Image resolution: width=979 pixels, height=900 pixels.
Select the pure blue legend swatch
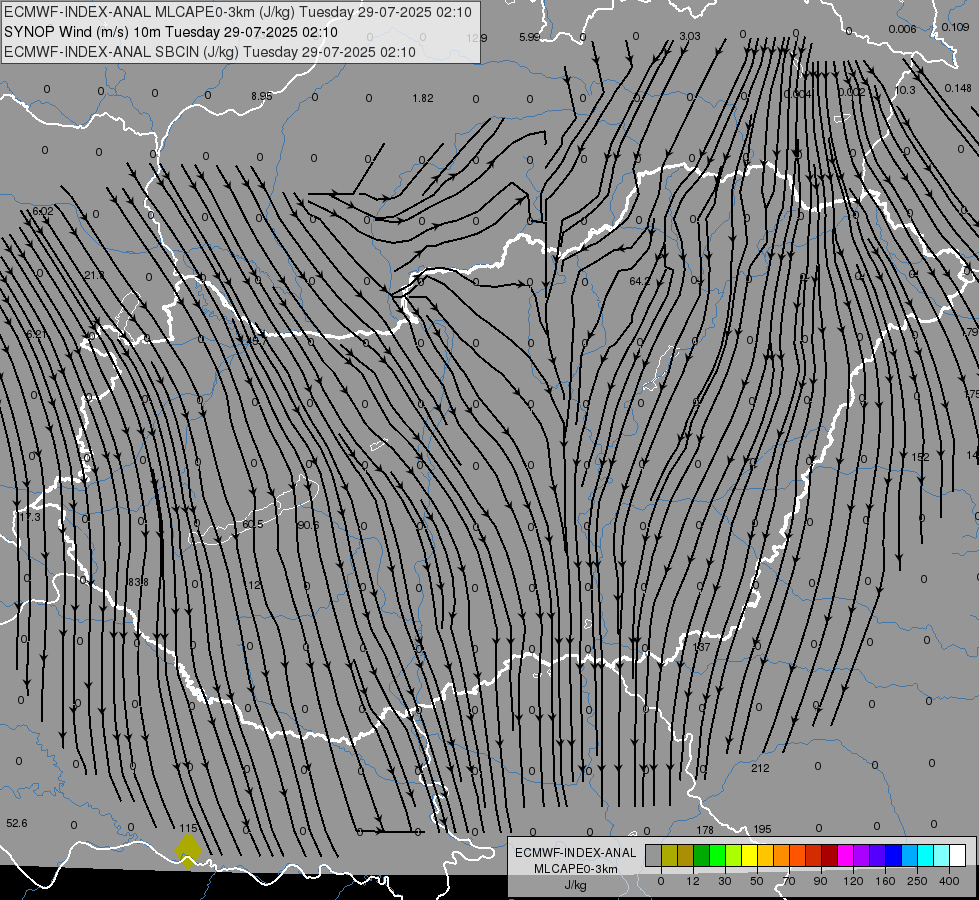893,855
